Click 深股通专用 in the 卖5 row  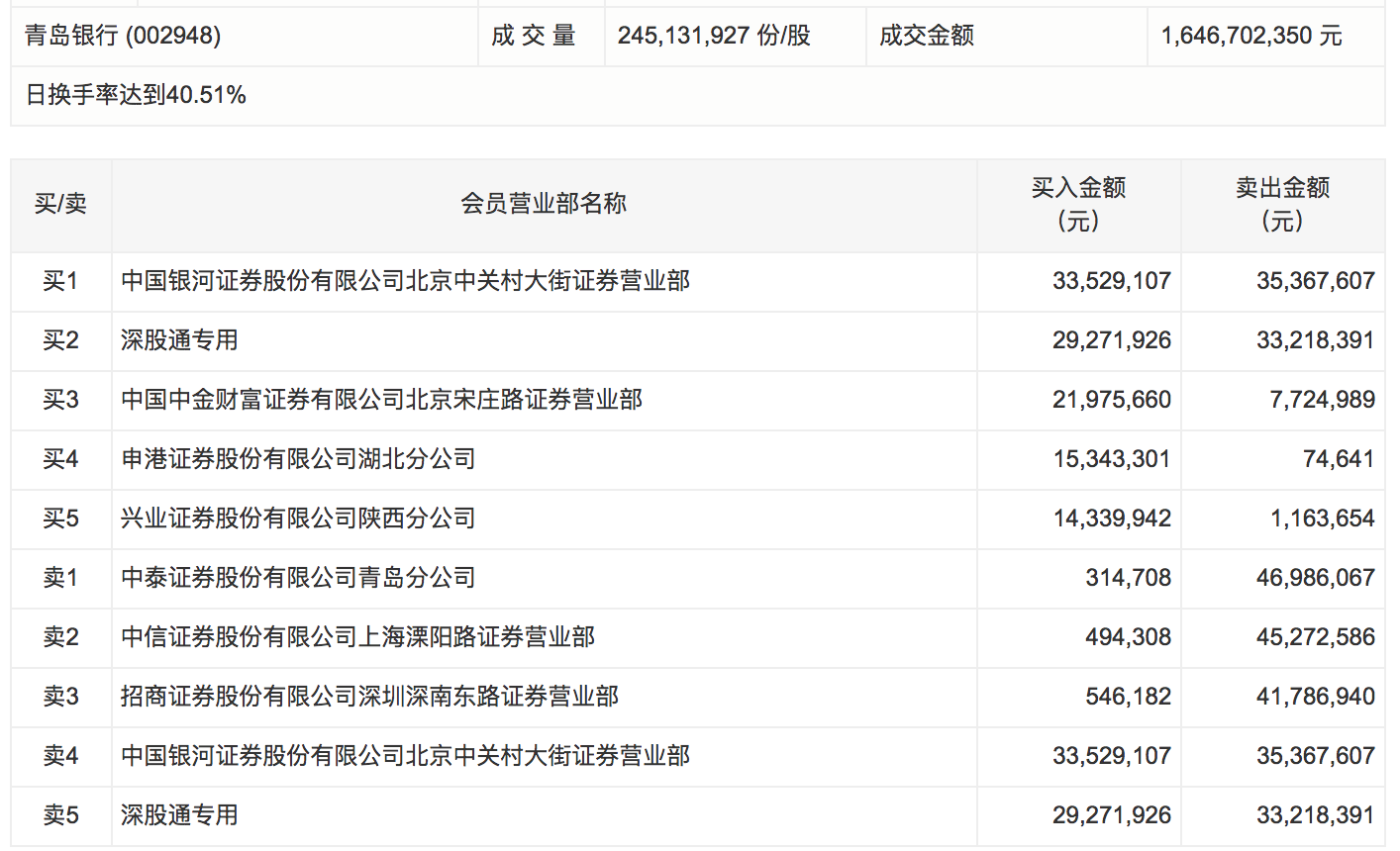[180, 815]
